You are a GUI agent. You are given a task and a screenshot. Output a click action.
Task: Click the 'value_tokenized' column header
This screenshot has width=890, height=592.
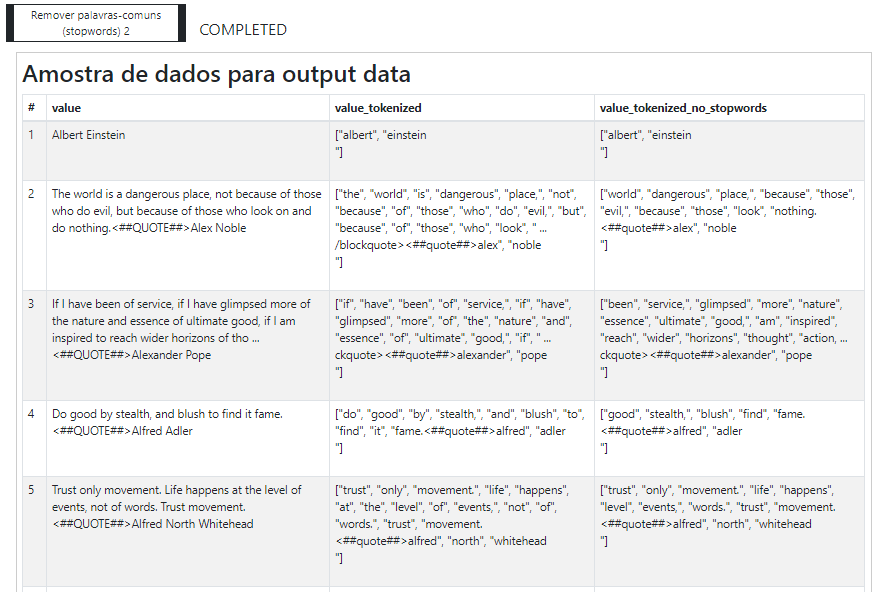tap(462, 108)
